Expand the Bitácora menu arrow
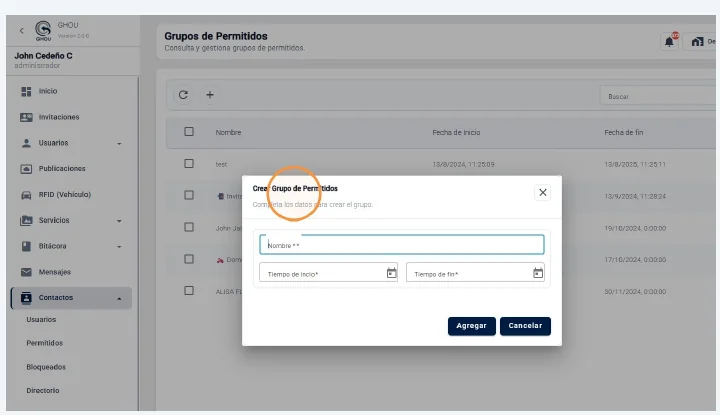The width and height of the screenshot is (720, 415). pyautogui.click(x=119, y=247)
